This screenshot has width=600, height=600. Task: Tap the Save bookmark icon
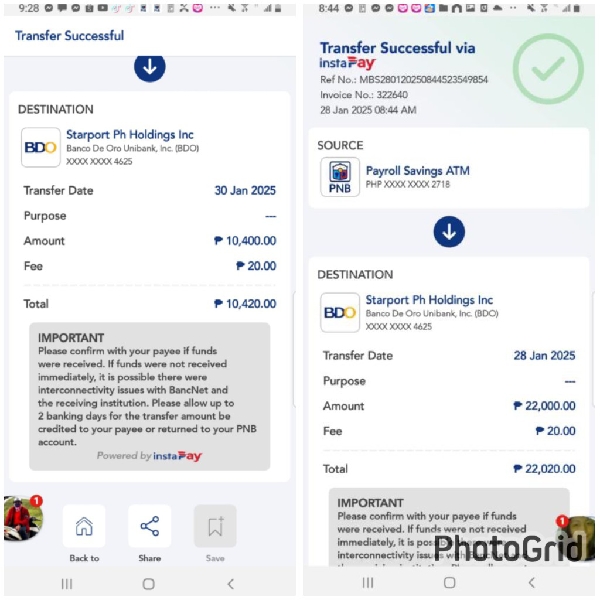point(215,526)
